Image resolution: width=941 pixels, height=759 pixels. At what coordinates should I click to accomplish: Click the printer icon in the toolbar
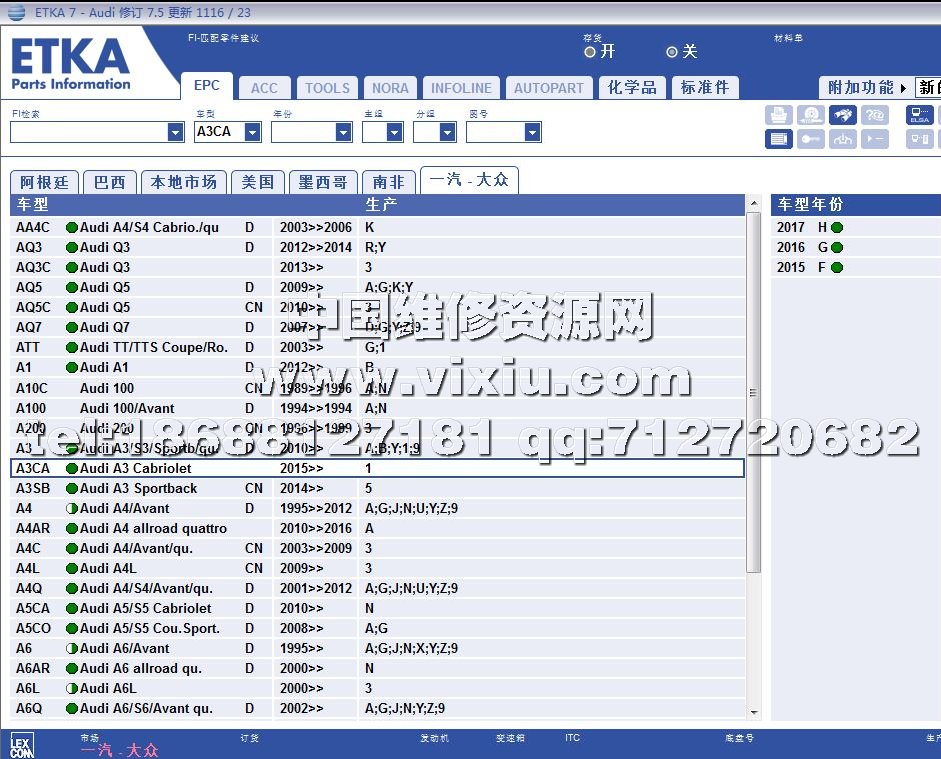(x=779, y=115)
